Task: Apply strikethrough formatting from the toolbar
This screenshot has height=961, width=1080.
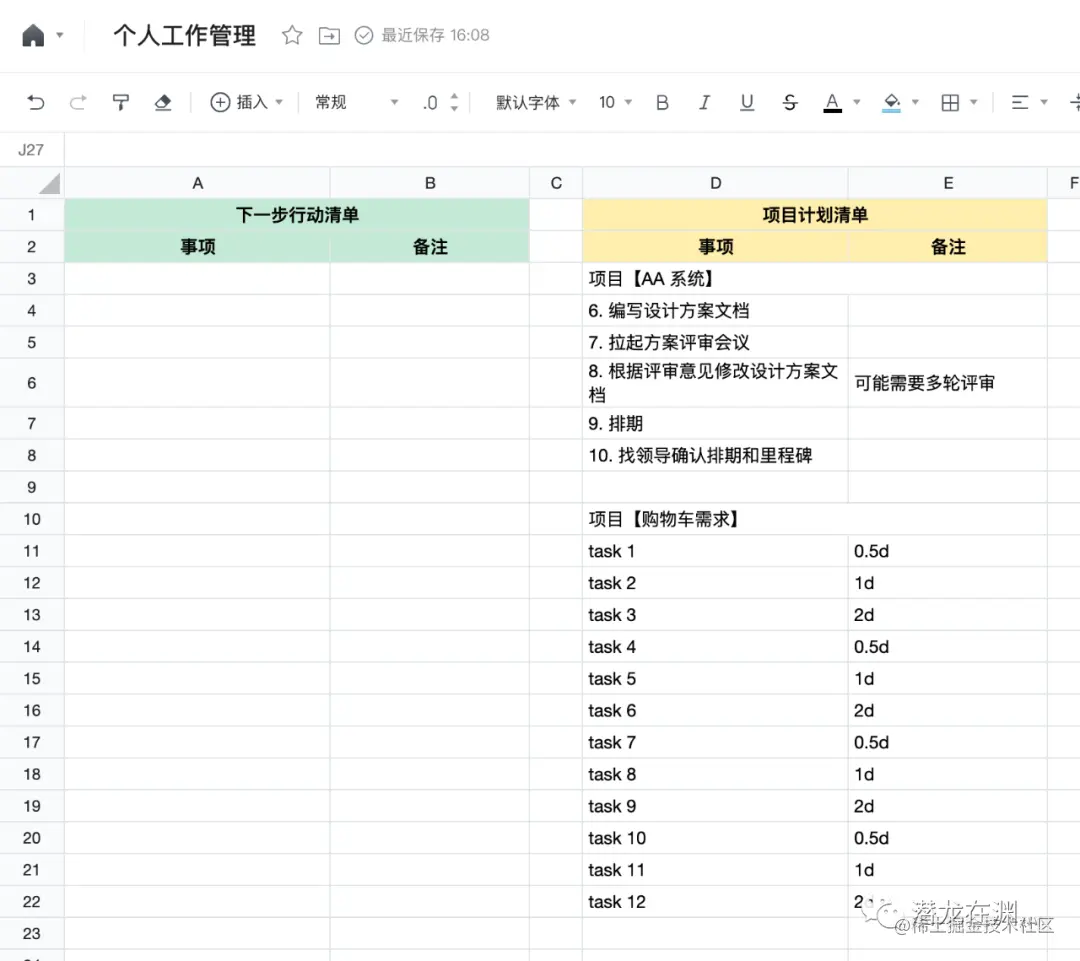Action: [790, 102]
